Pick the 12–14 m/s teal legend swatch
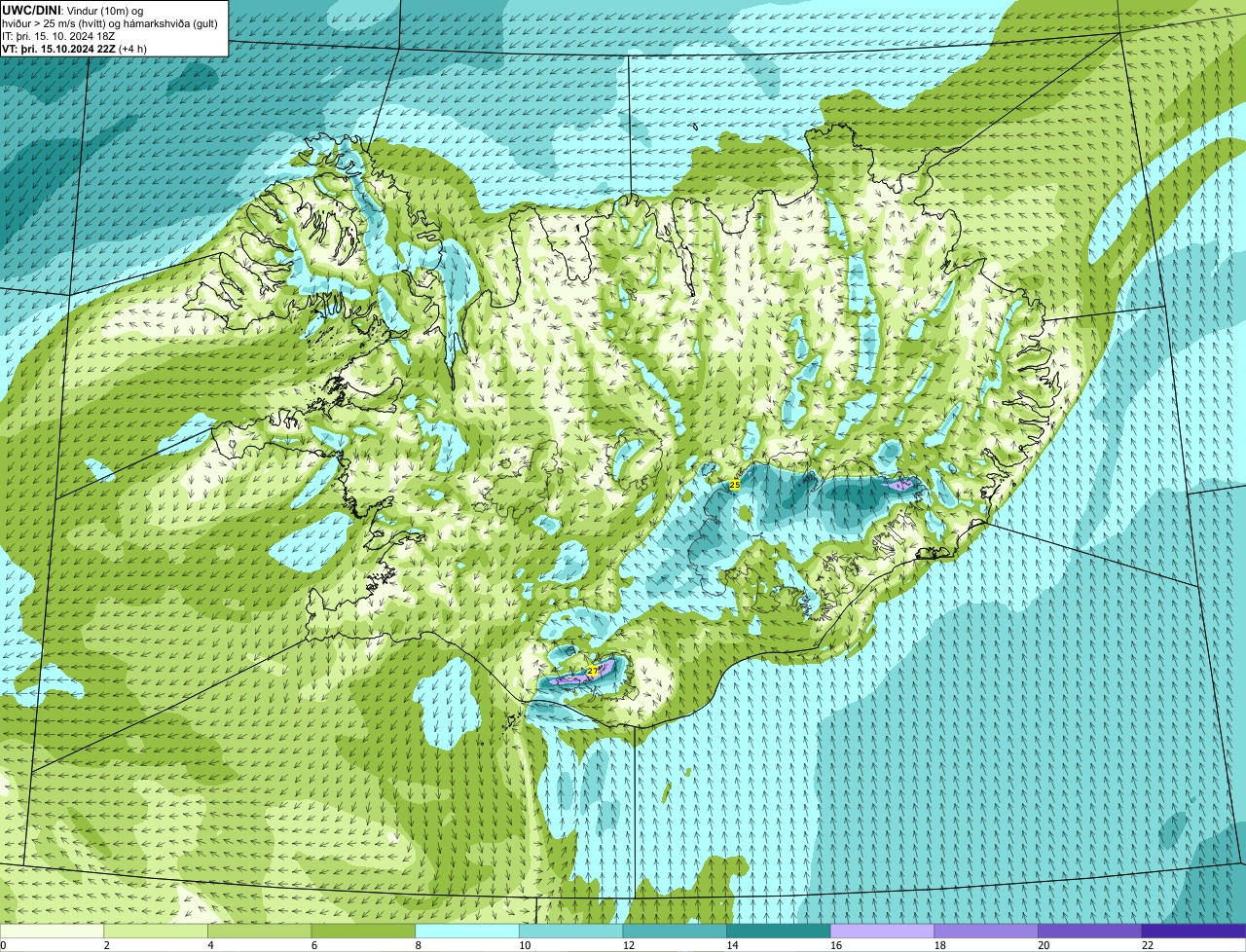Image resolution: width=1246 pixels, height=952 pixels. click(675, 931)
